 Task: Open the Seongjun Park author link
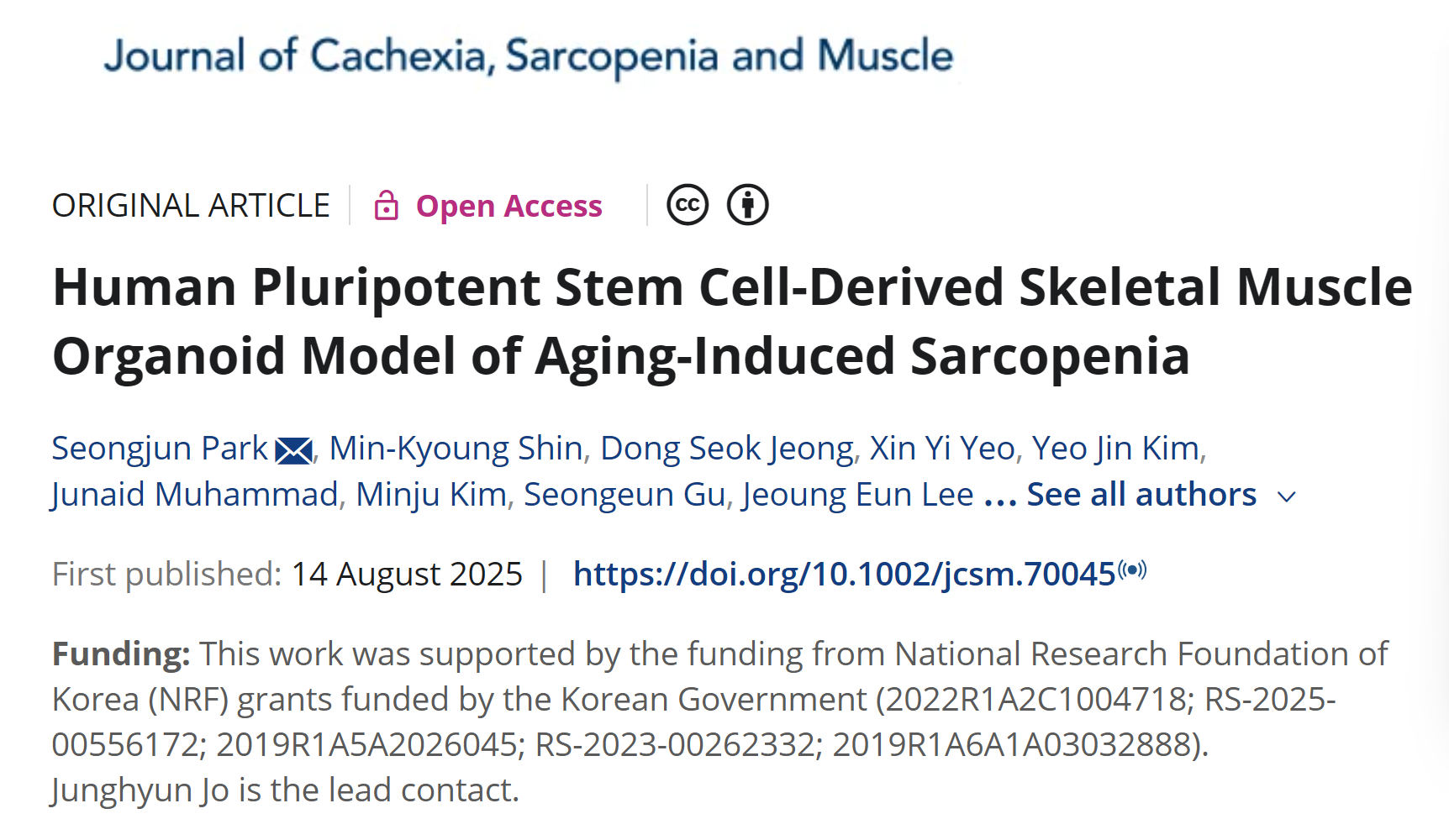tap(160, 449)
